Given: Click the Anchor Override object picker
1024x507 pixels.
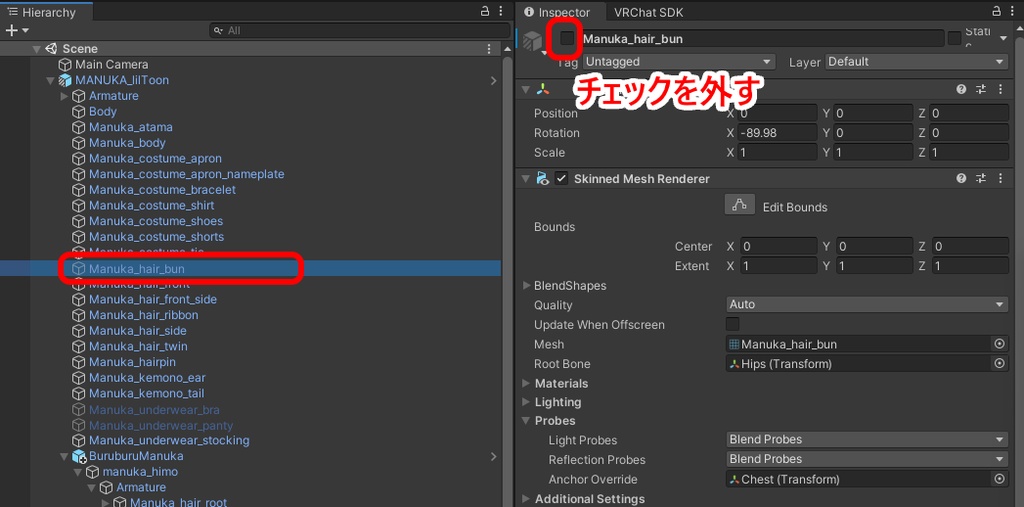Looking at the screenshot, I should (x=999, y=479).
